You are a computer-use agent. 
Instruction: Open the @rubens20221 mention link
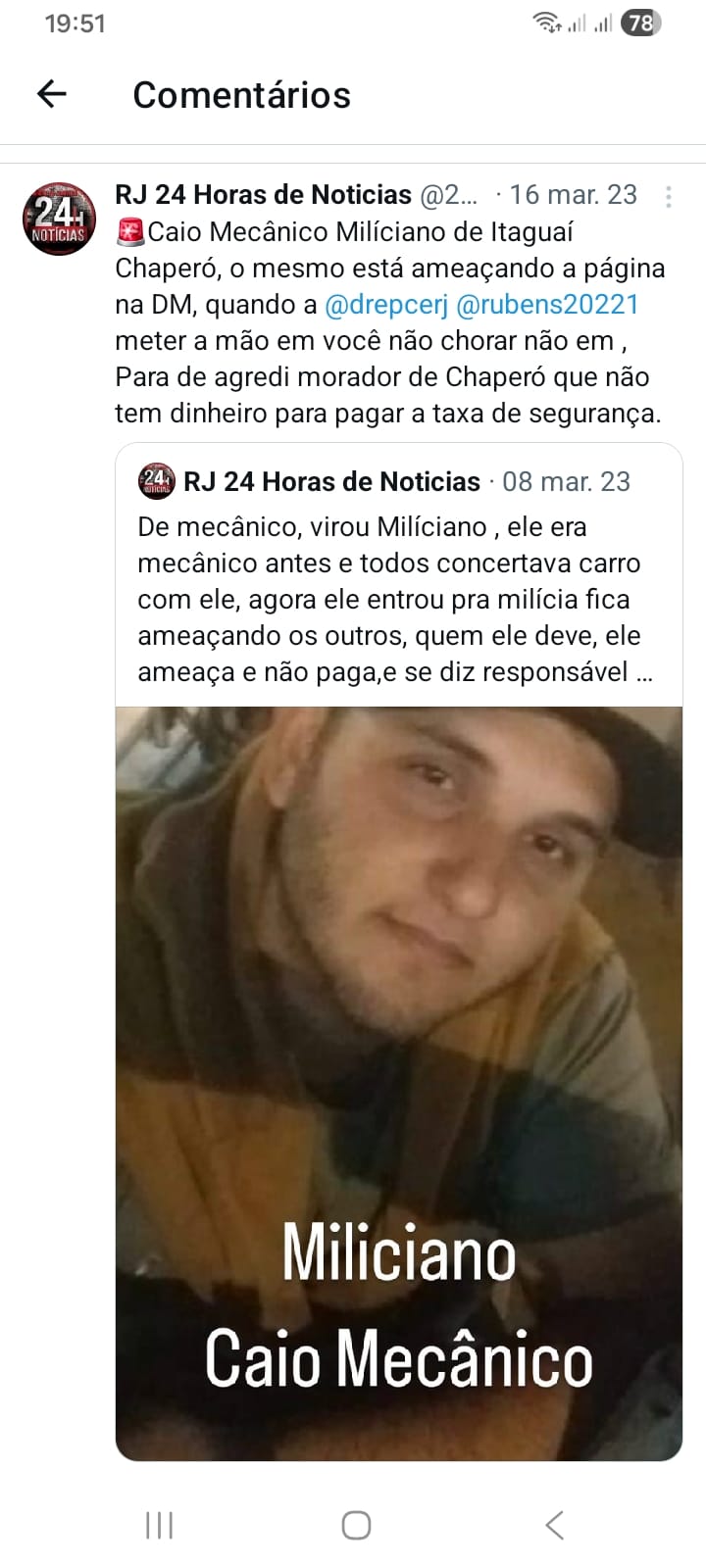pyautogui.click(x=547, y=305)
